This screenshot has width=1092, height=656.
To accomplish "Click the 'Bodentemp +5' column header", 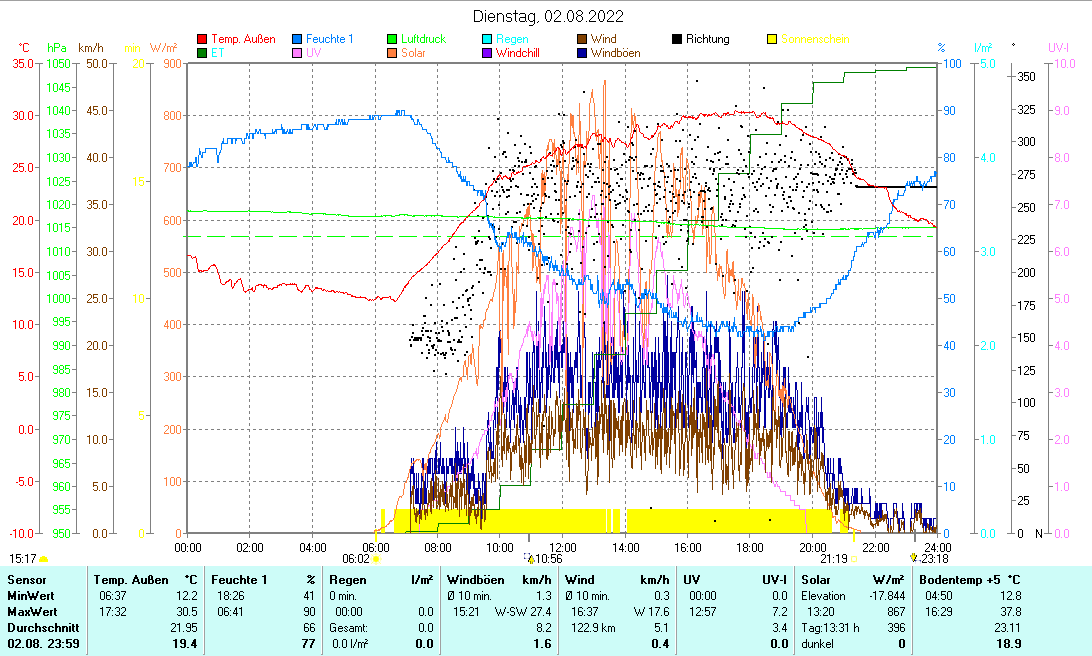I will [961, 580].
